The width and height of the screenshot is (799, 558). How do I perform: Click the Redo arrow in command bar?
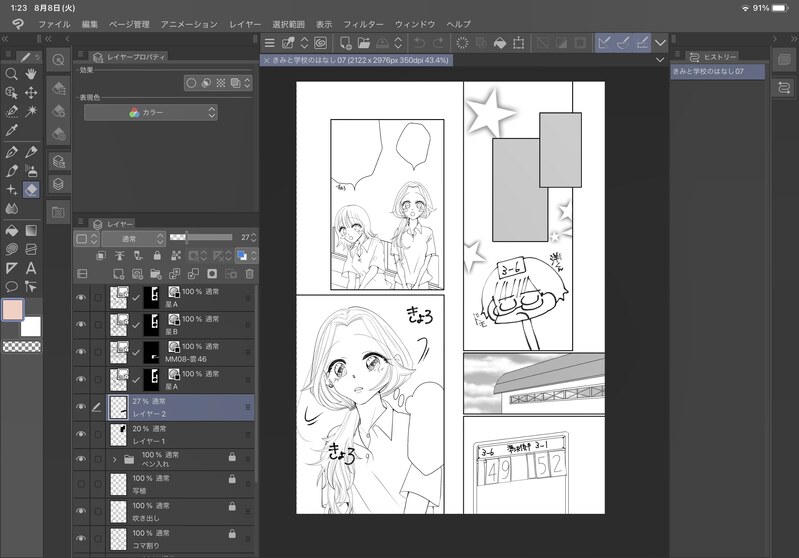(438, 43)
